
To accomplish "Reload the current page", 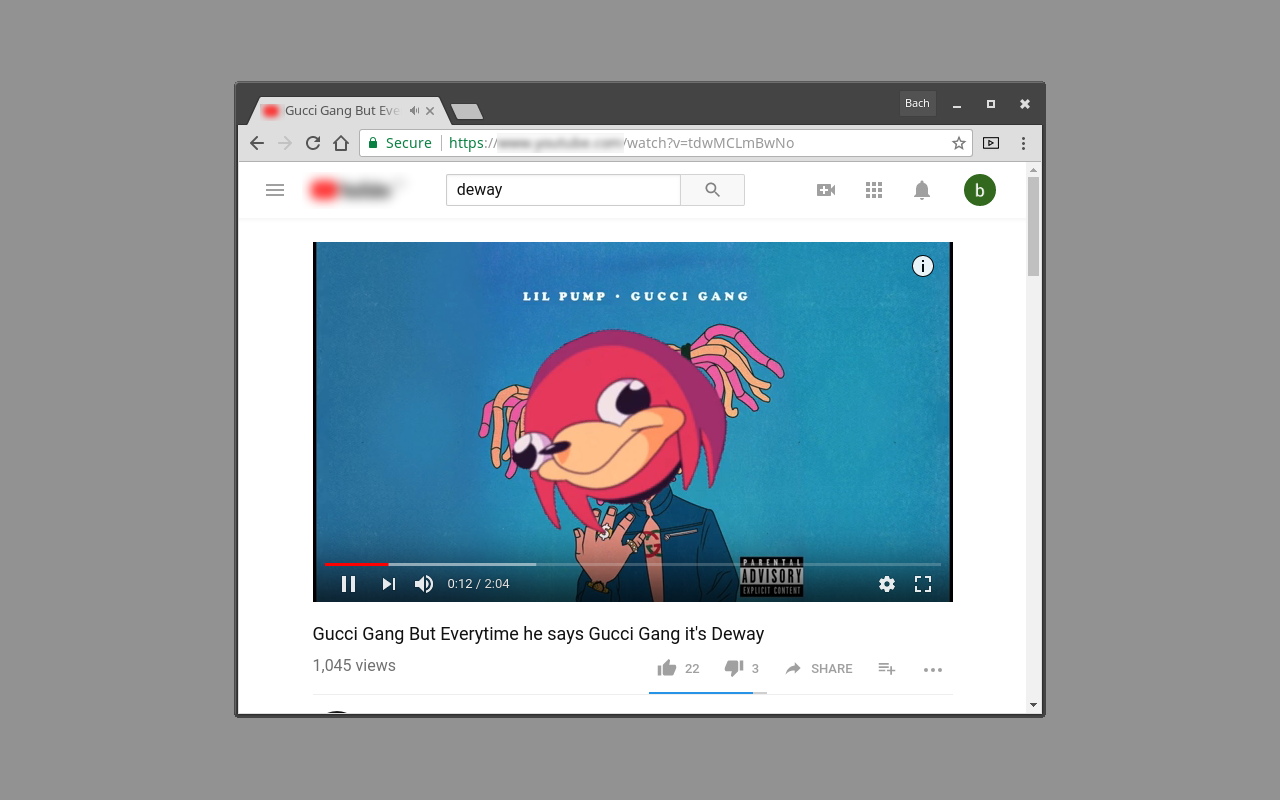I will tap(313, 143).
